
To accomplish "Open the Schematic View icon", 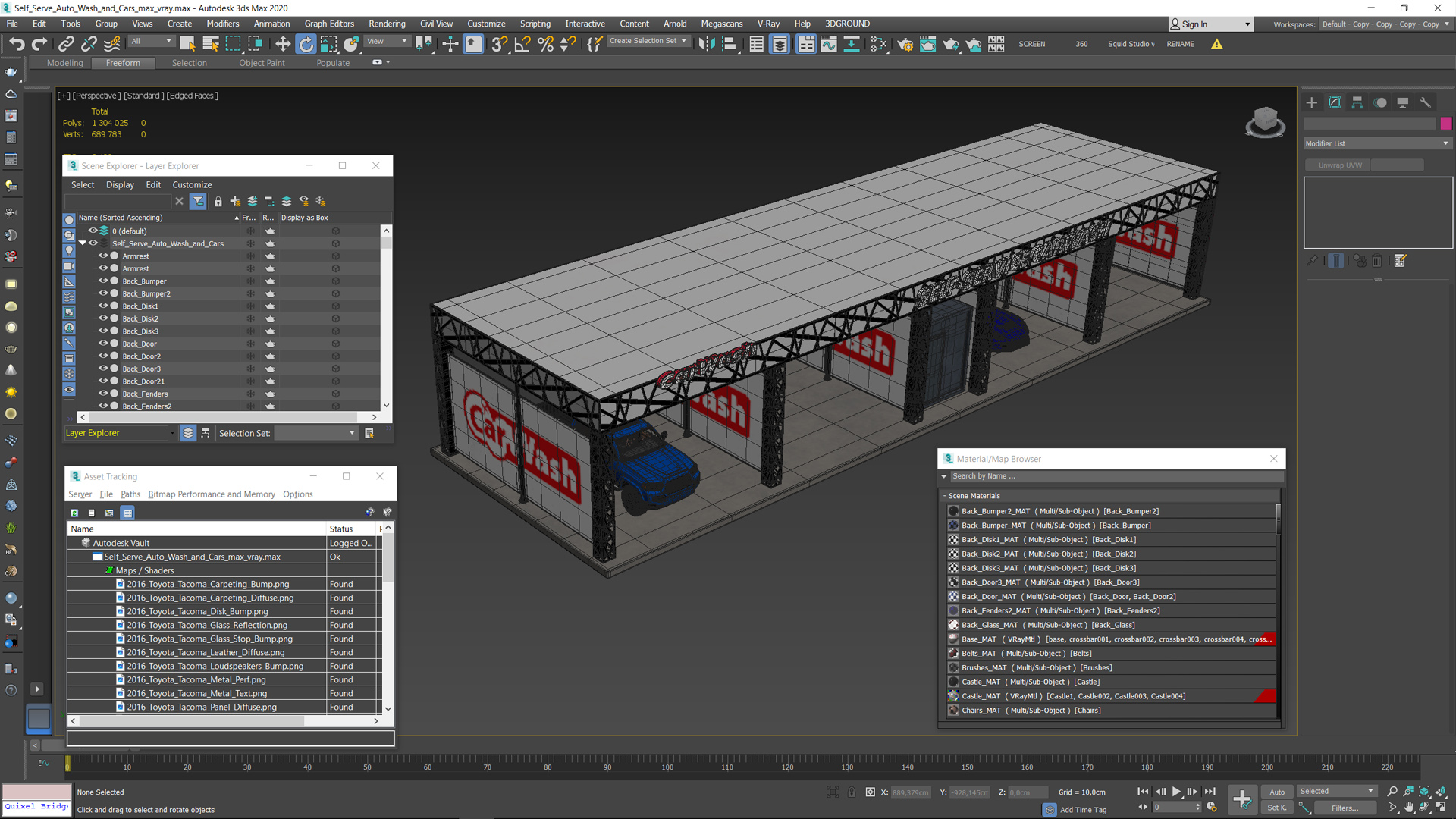I will [852, 44].
